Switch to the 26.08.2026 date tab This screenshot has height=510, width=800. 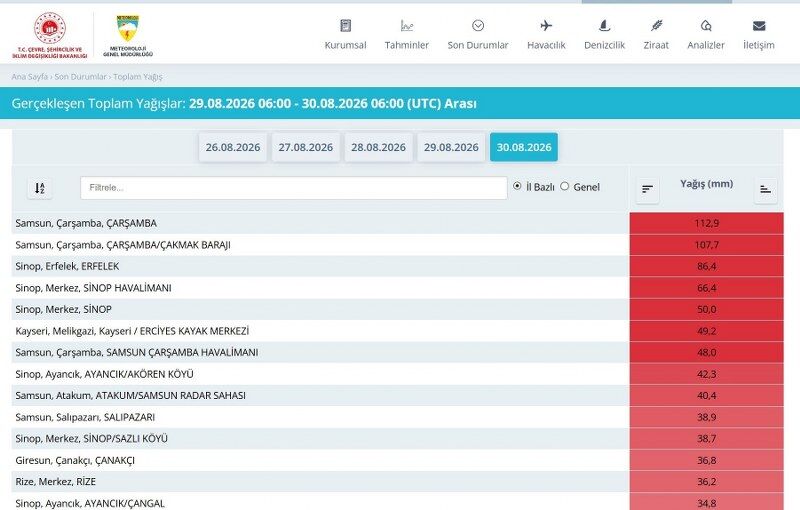233,147
